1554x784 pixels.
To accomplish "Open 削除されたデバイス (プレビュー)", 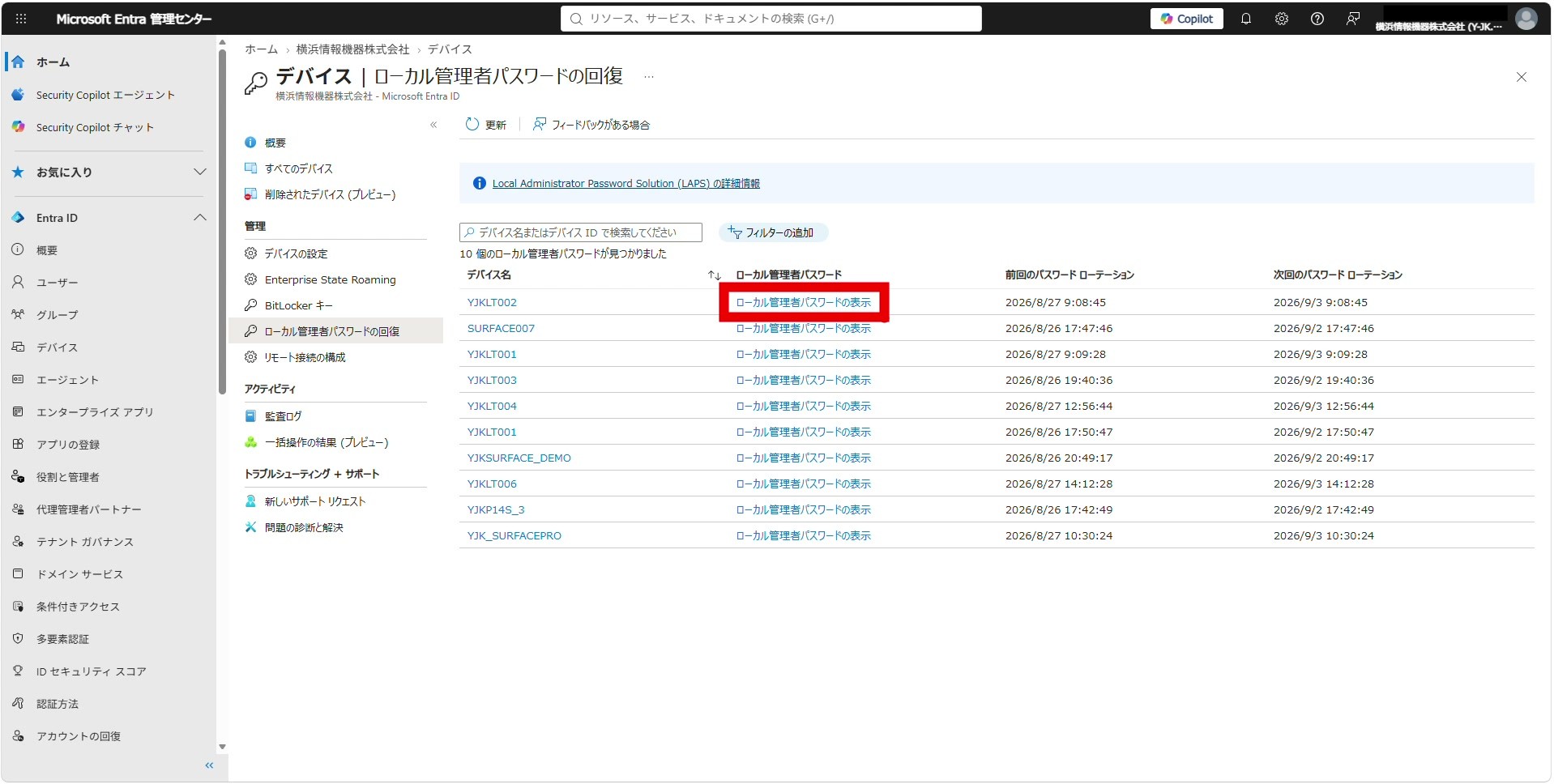I will [330, 194].
